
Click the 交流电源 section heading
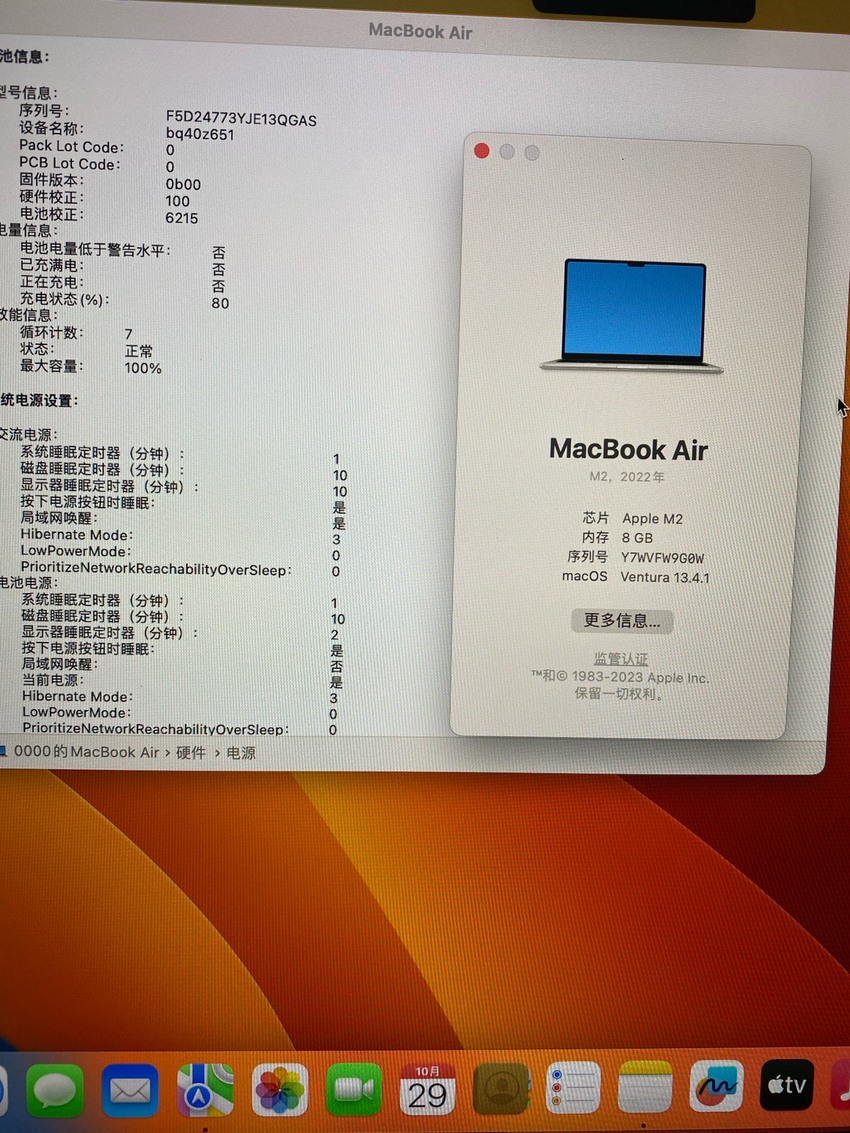tap(28, 435)
